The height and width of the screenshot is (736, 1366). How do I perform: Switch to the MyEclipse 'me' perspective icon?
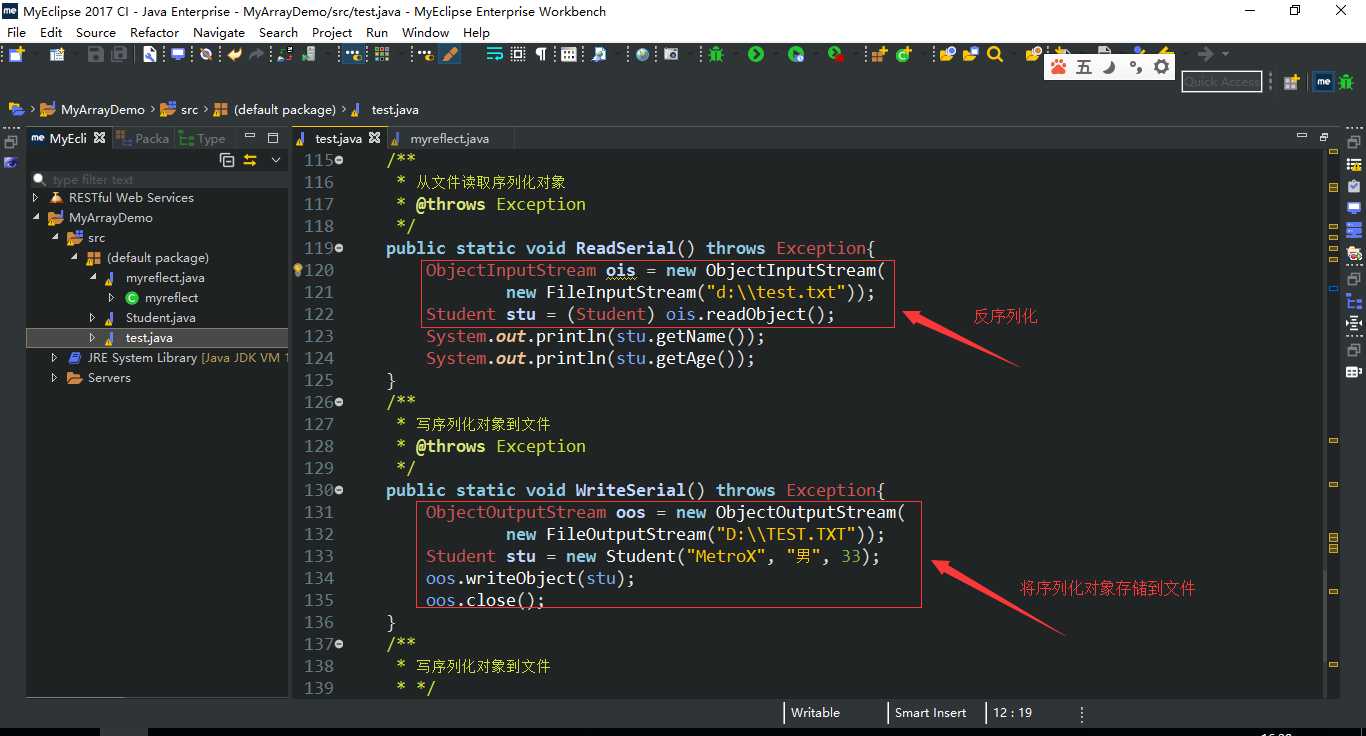pos(1323,82)
